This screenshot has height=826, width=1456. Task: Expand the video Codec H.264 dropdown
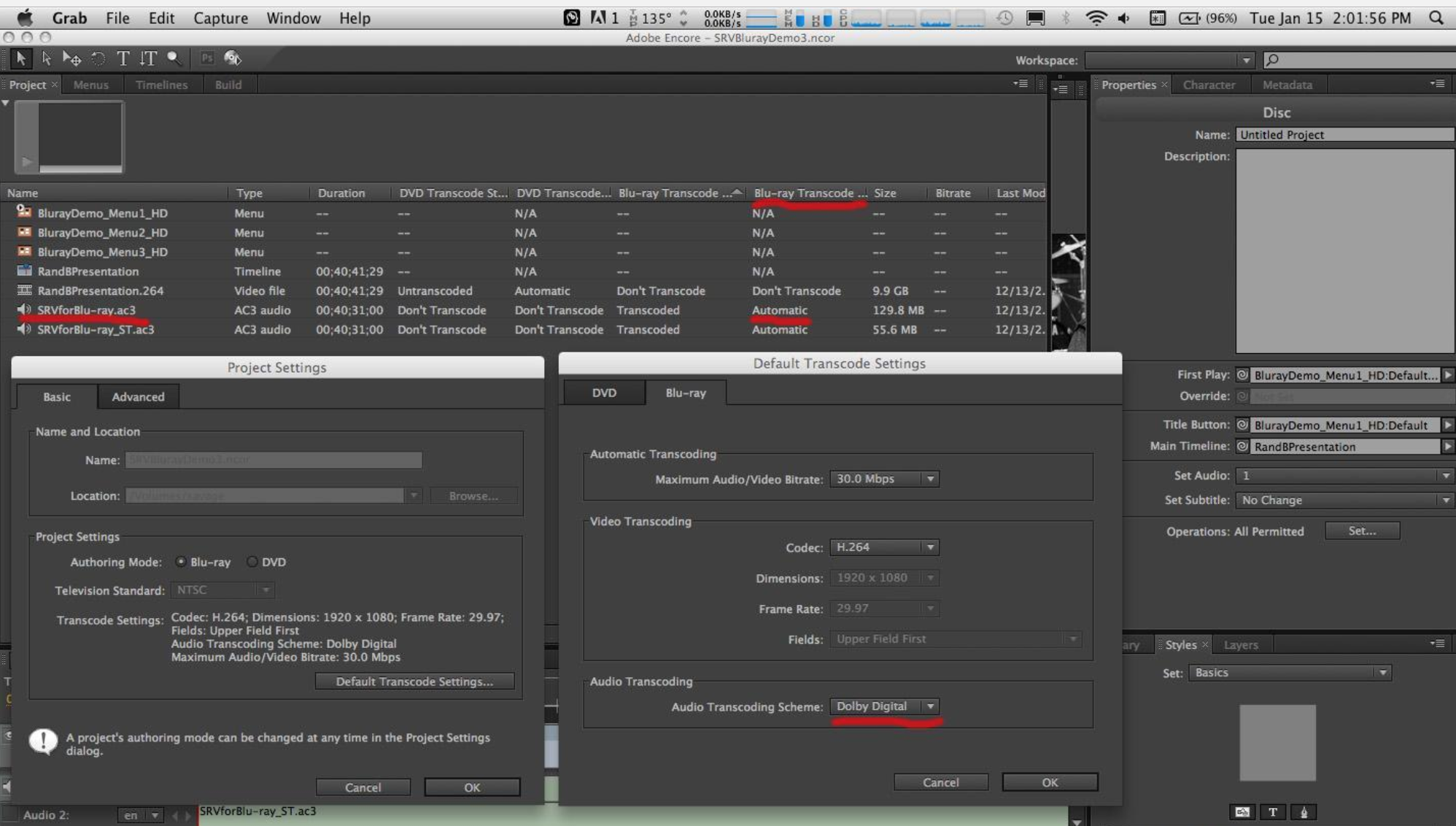(x=884, y=547)
